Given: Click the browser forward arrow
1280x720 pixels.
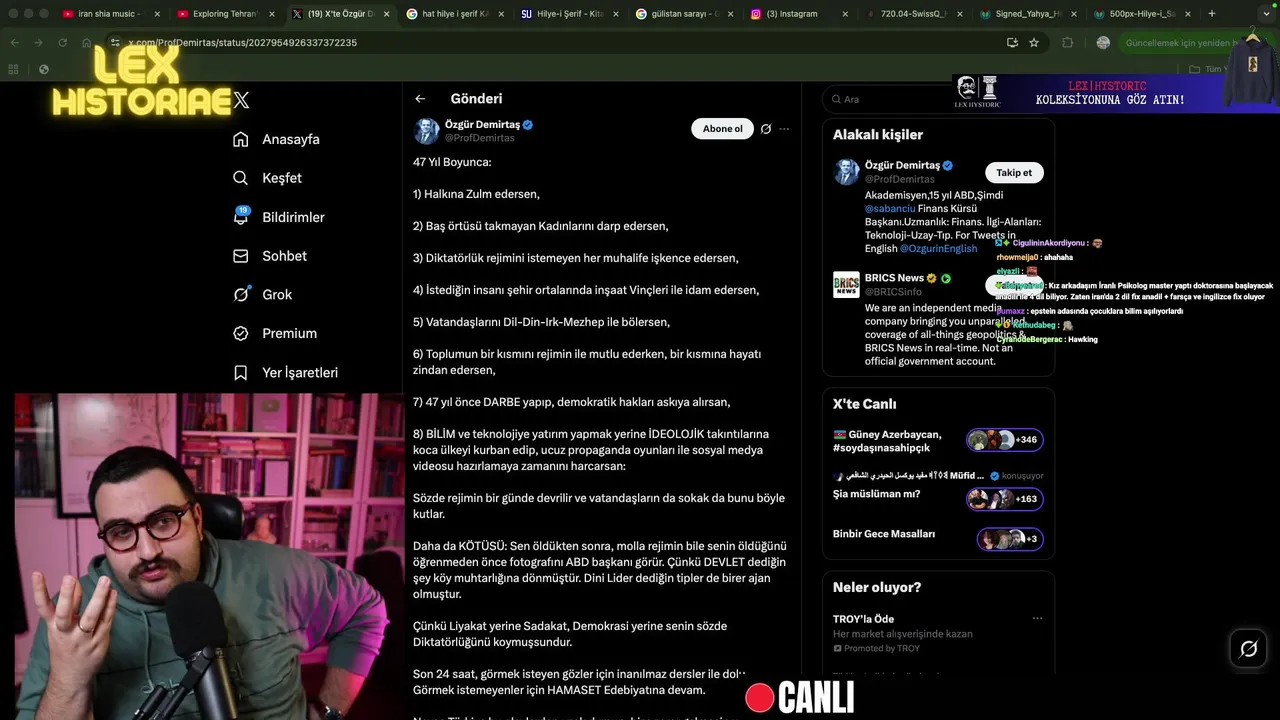Looking at the screenshot, I should 38,42.
